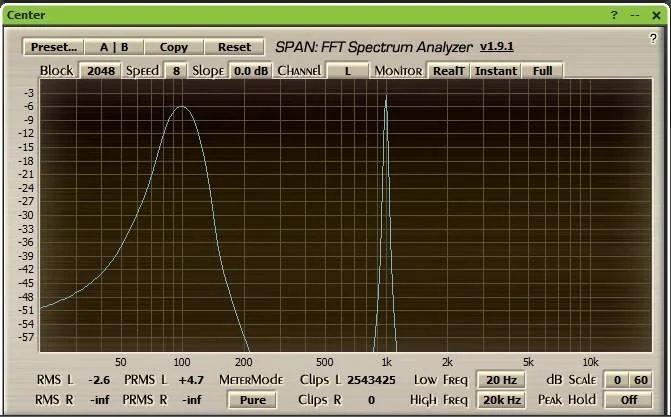Toggle A | B comparison button

[x=114, y=47]
